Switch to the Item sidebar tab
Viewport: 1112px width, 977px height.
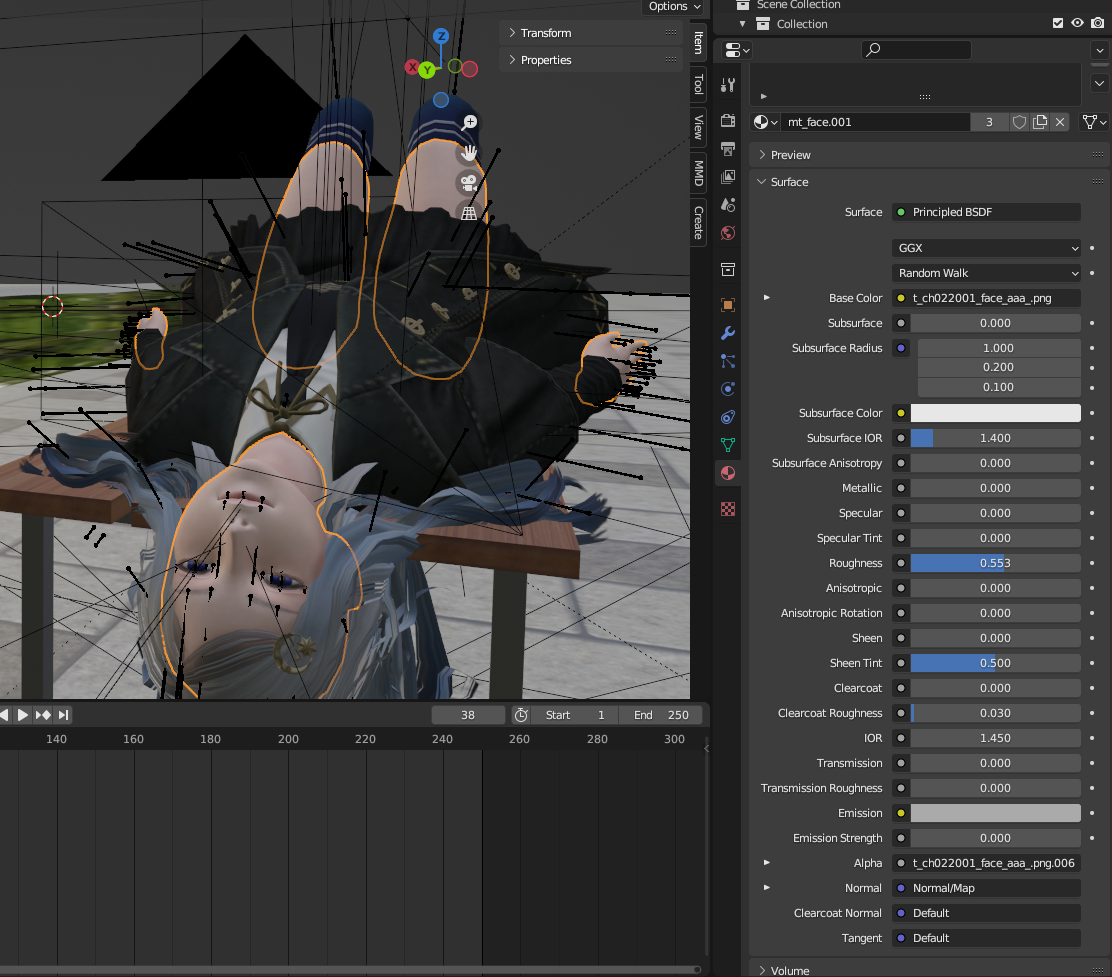699,43
